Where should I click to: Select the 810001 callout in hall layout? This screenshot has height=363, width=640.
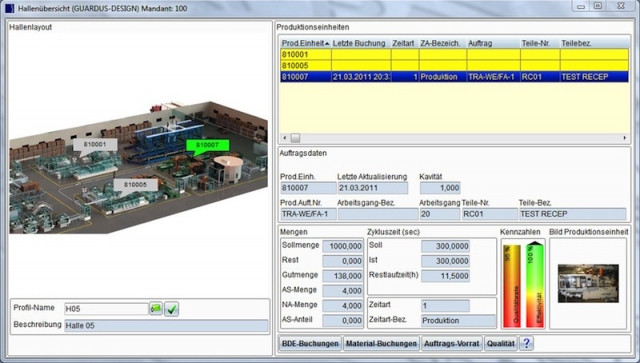click(95, 145)
